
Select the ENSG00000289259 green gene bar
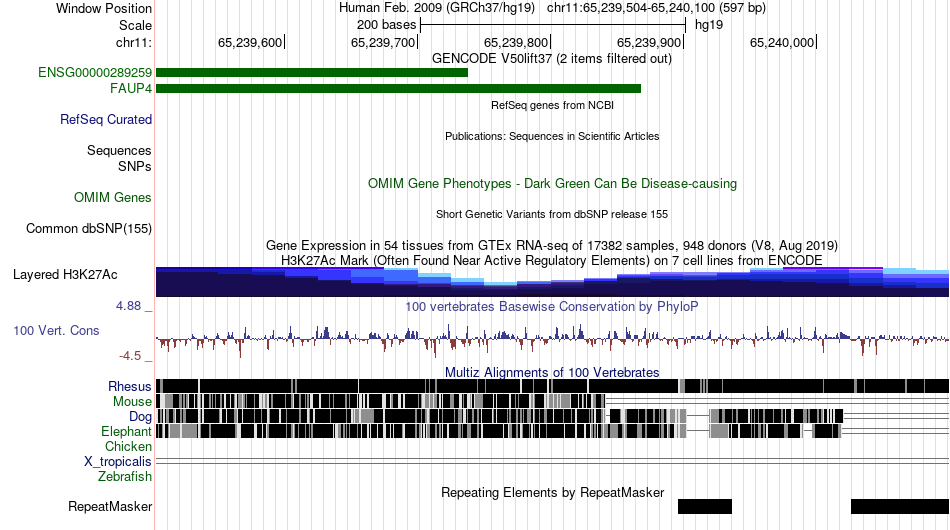point(311,73)
